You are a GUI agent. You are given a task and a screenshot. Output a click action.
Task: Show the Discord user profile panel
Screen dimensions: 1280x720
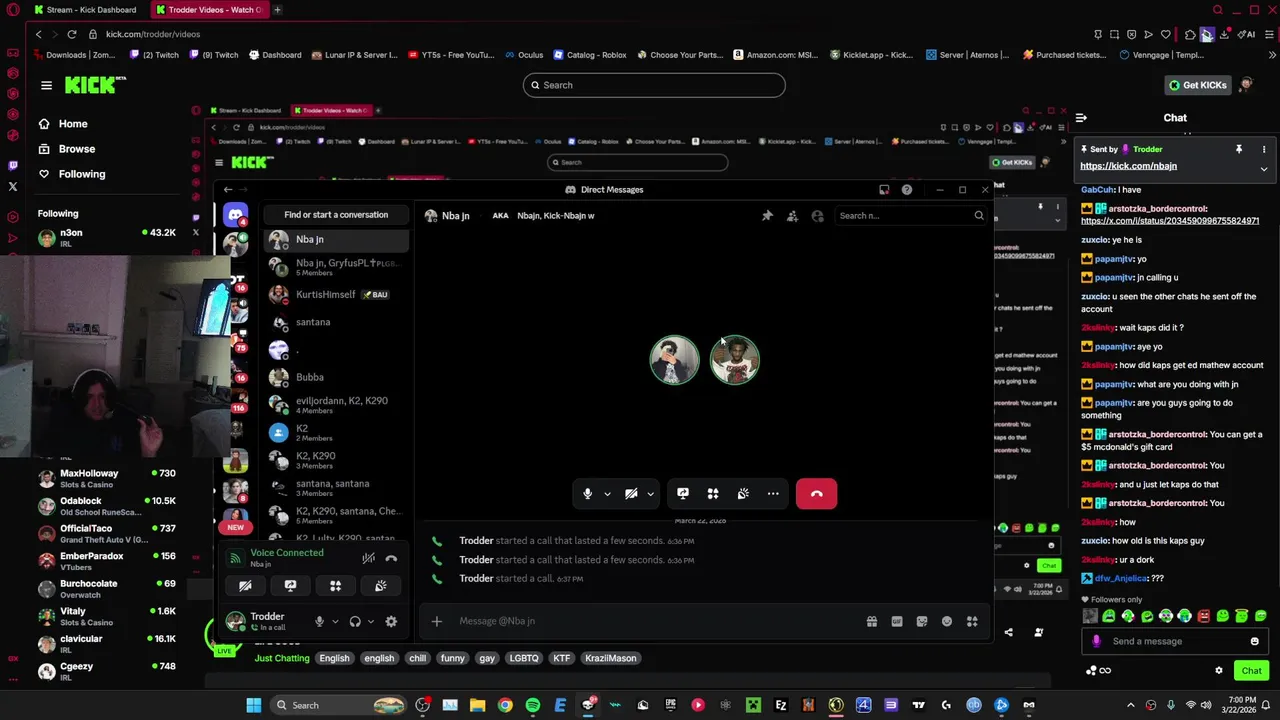click(x=817, y=215)
